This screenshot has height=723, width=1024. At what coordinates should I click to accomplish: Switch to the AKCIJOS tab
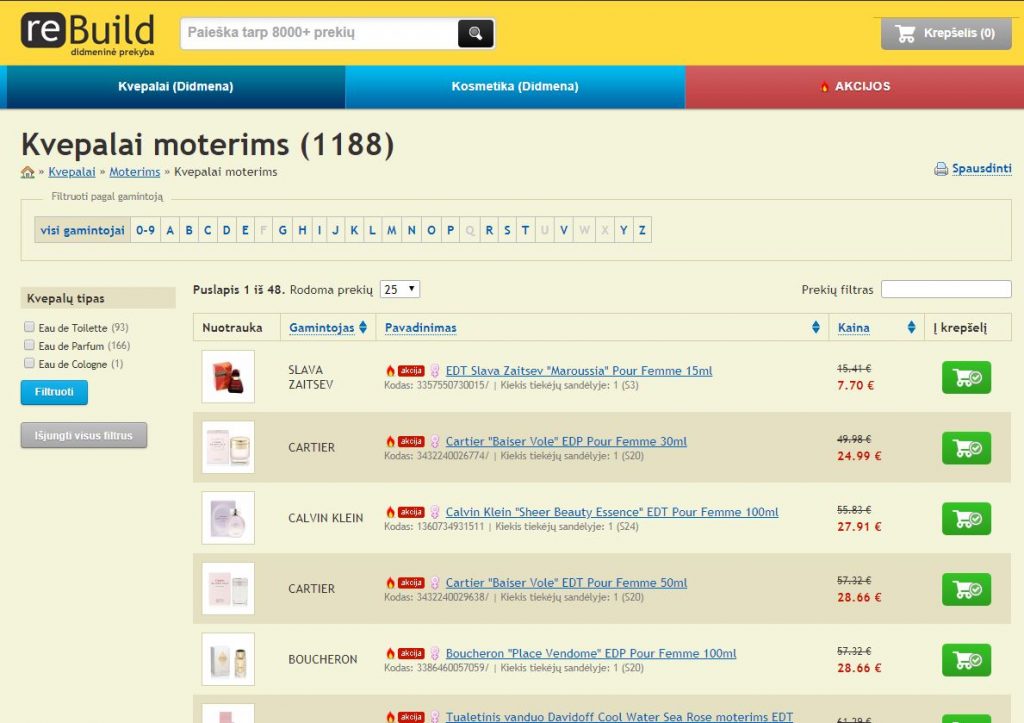point(854,87)
